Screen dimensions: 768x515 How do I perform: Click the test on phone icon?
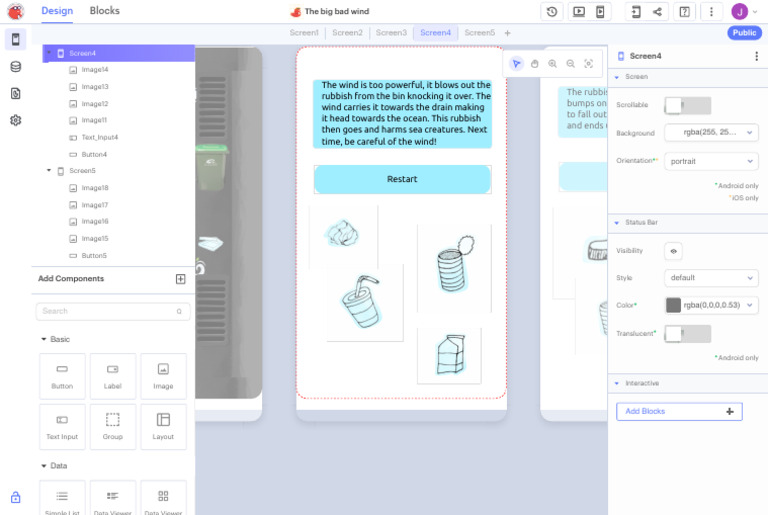click(x=600, y=12)
